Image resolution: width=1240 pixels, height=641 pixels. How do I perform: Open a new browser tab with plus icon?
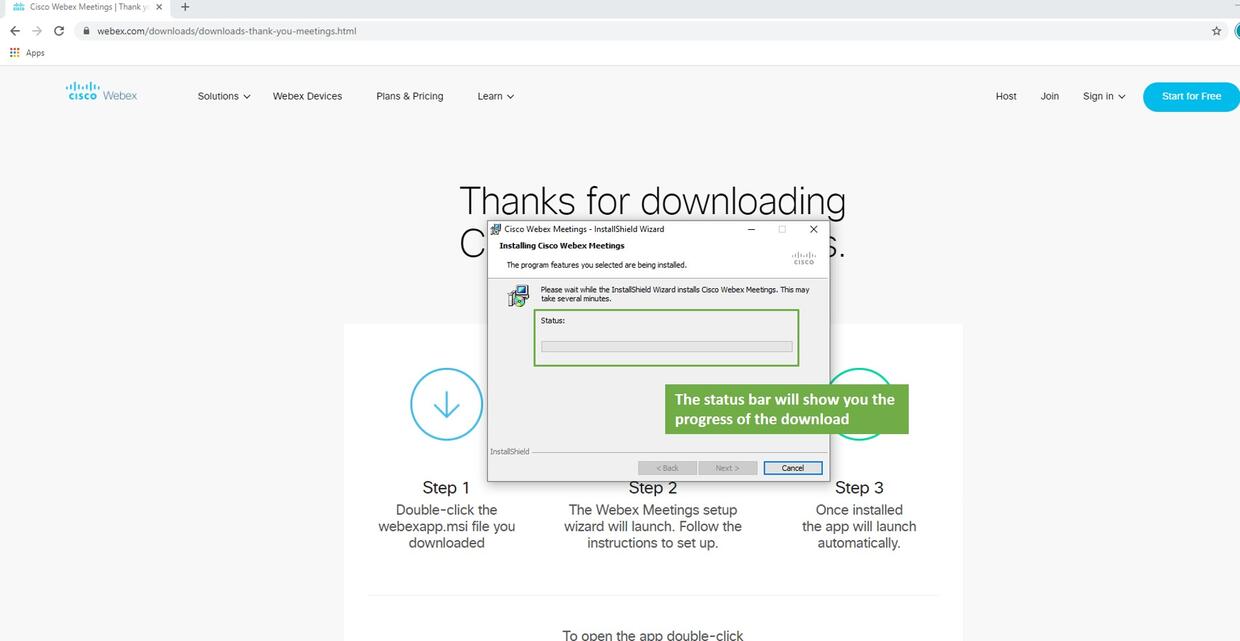point(185,7)
